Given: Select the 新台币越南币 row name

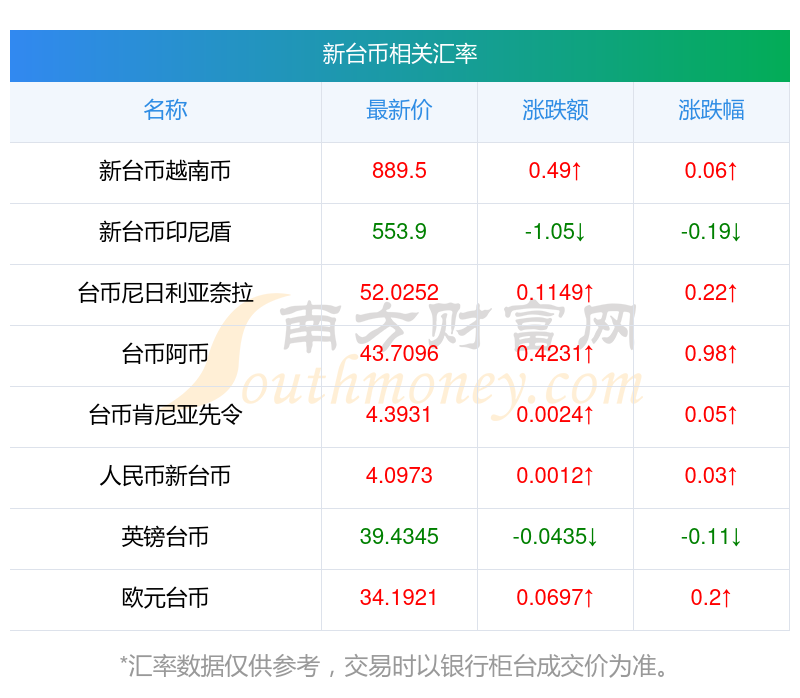Looking at the screenshot, I should coord(165,171).
